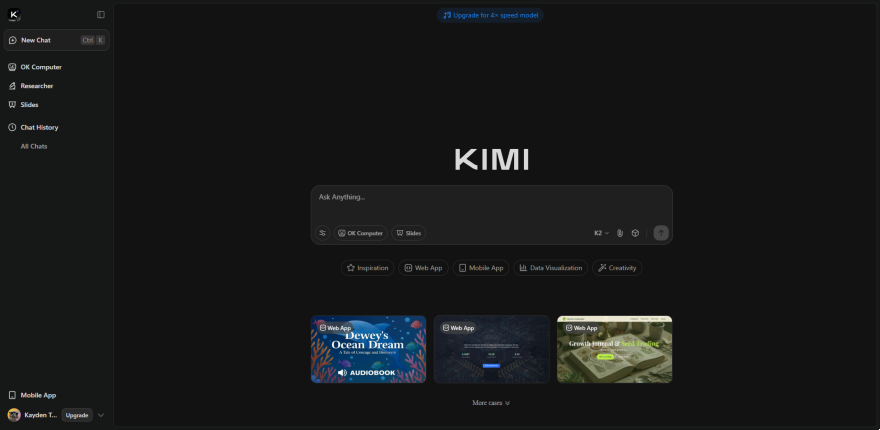The image size is (880, 430).
Task: Open OK Computer from the sidebar
Action: (x=41, y=67)
